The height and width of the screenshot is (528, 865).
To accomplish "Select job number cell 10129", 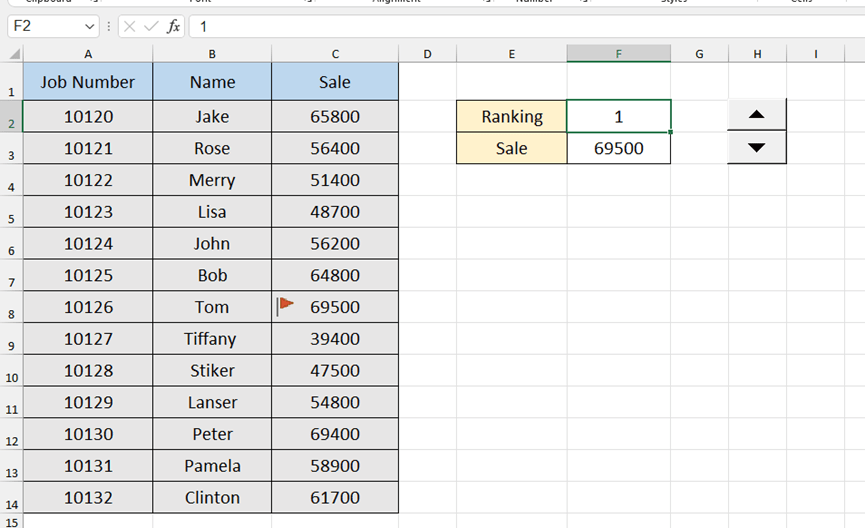I will 88,402.
